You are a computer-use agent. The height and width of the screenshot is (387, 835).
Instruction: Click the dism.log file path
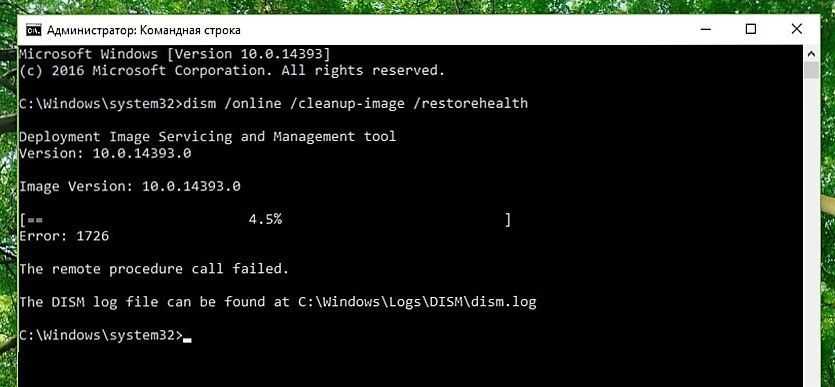tap(417, 302)
